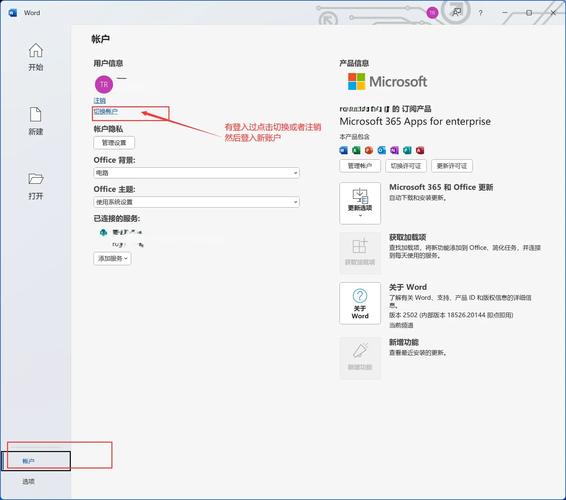The width and height of the screenshot is (566, 500).
Task: Click the 管理帐户 button
Action: (360, 166)
